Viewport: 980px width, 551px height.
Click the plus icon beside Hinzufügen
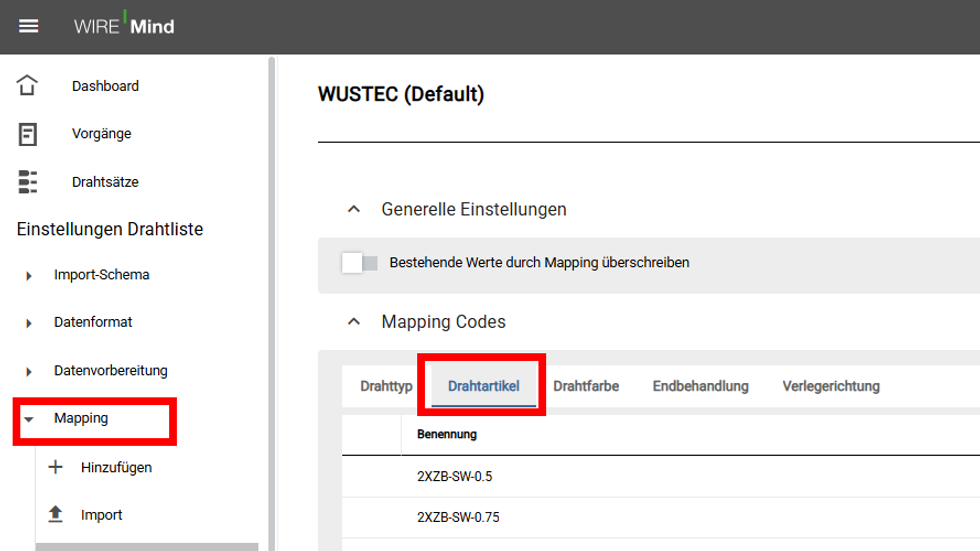pyautogui.click(x=55, y=467)
